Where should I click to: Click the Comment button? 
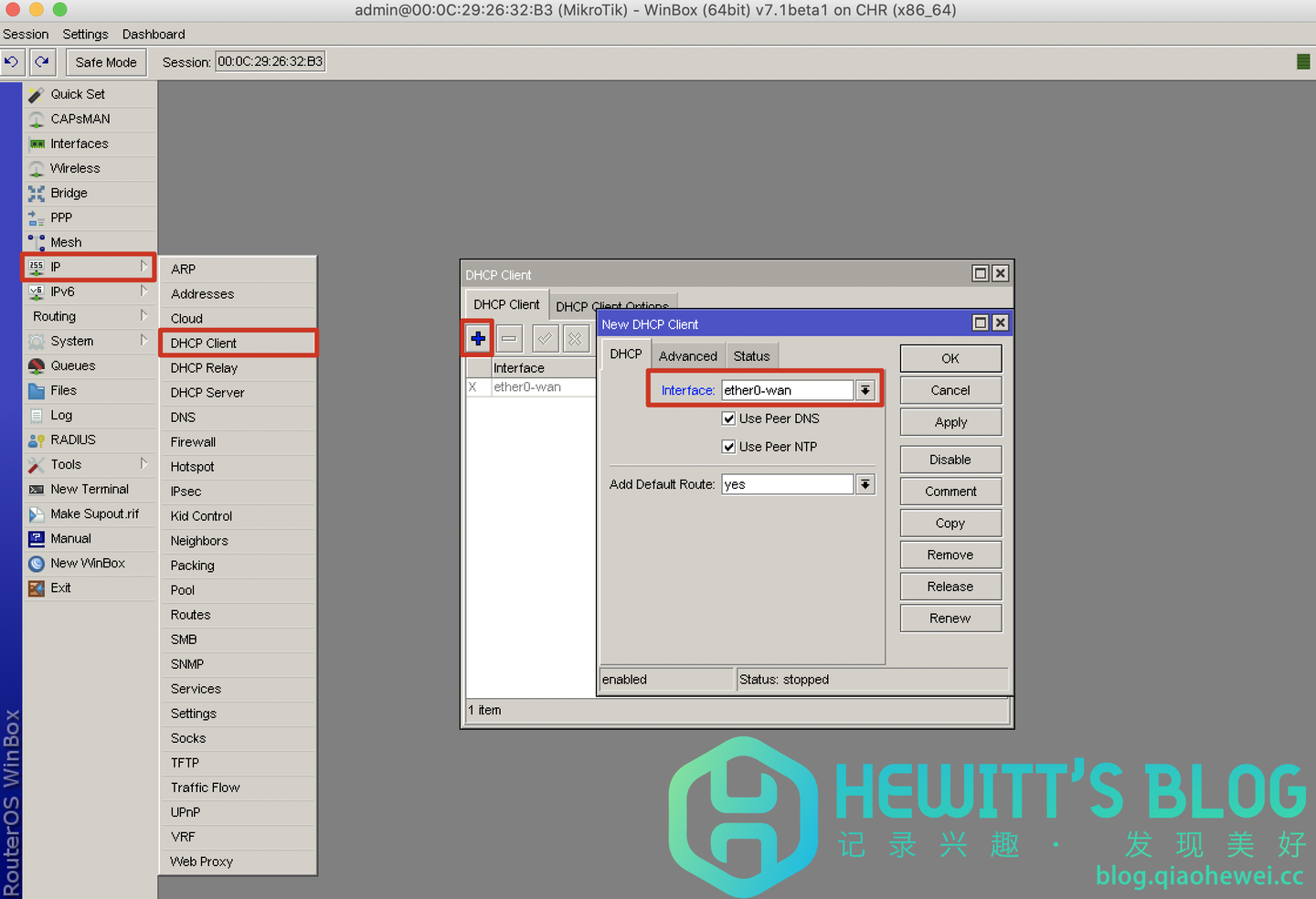tap(950, 492)
